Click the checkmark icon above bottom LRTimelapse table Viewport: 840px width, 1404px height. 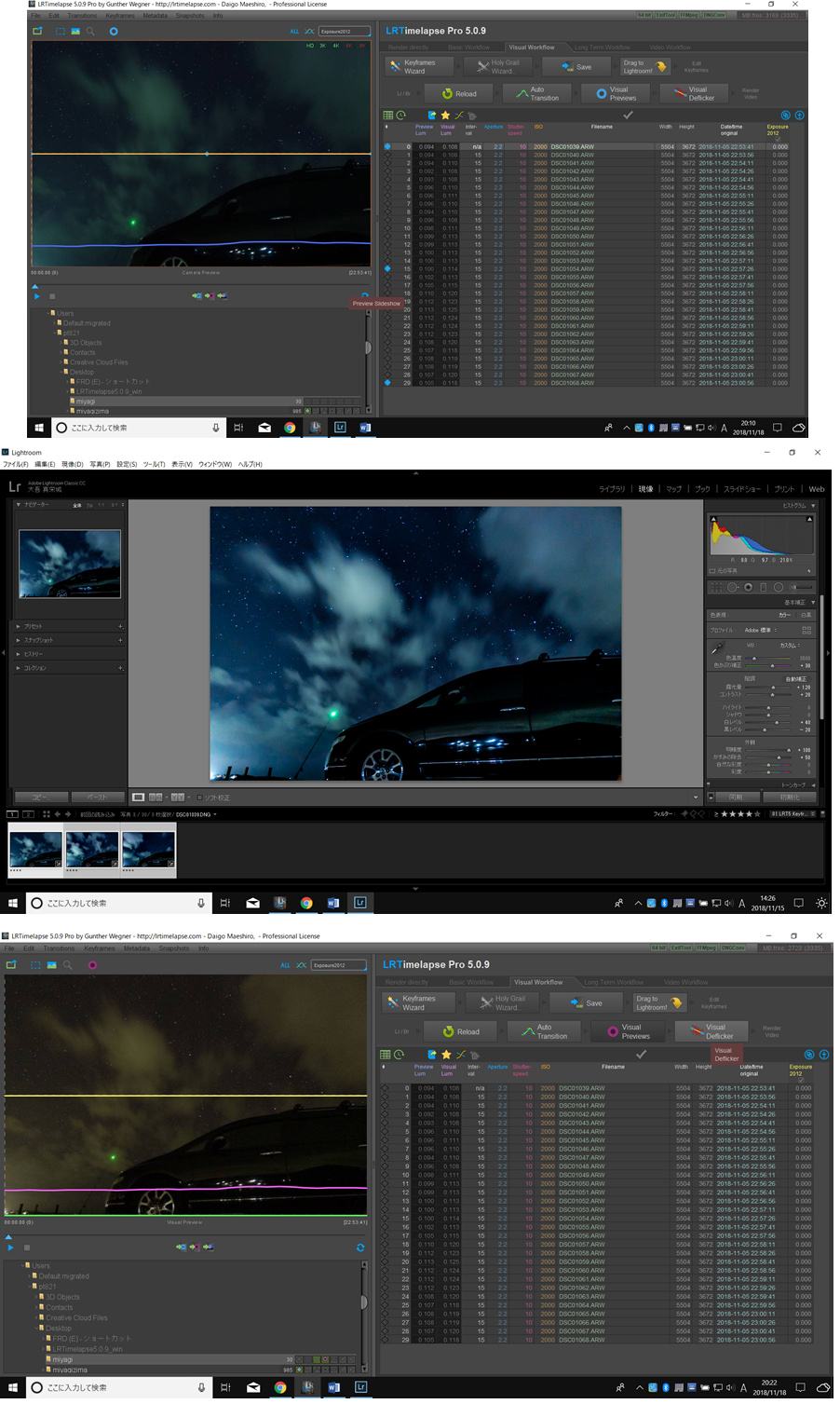tap(641, 1055)
